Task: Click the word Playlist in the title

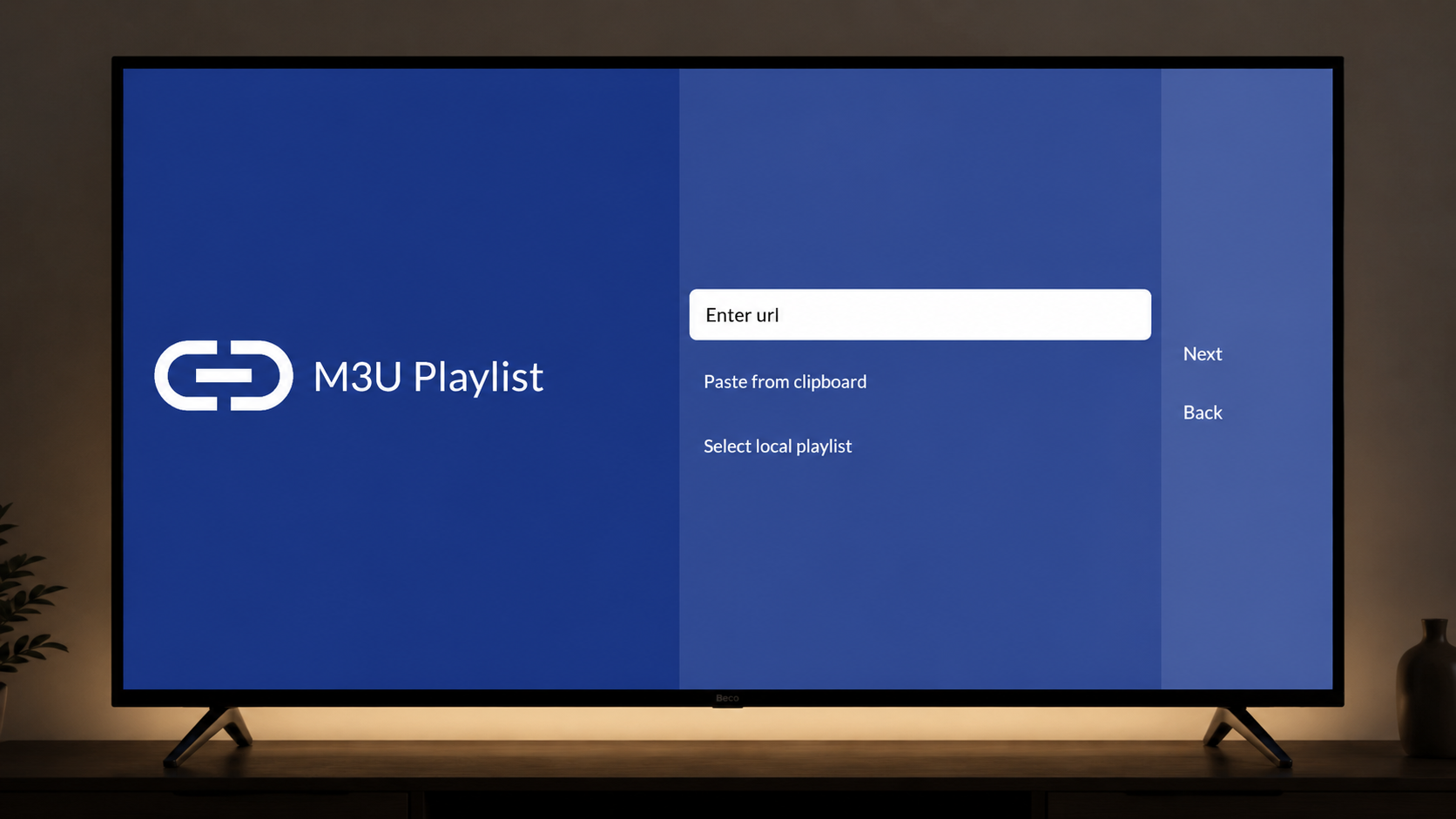Action: click(x=478, y=377)
